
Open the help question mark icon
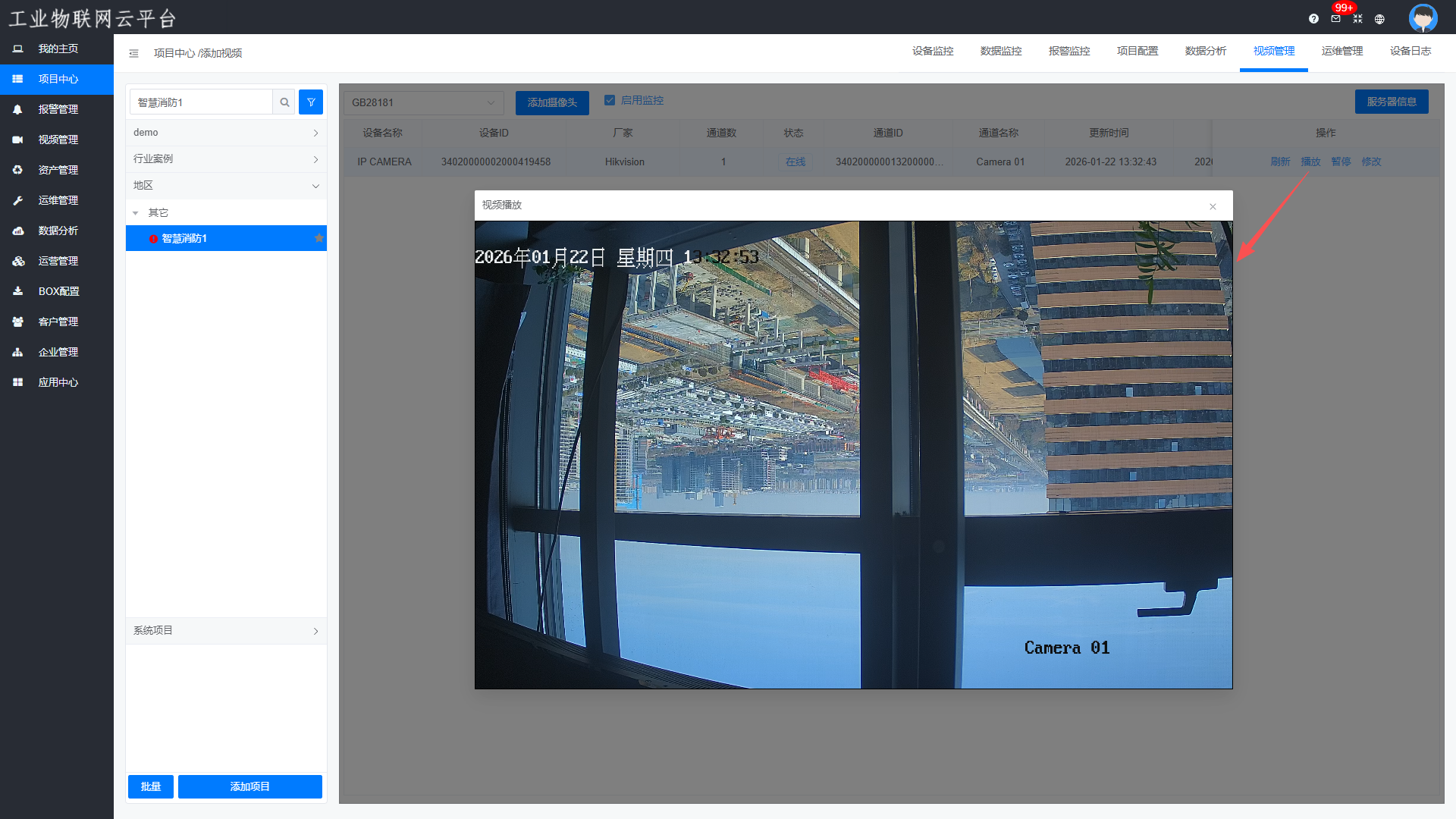pos(1313,19)
